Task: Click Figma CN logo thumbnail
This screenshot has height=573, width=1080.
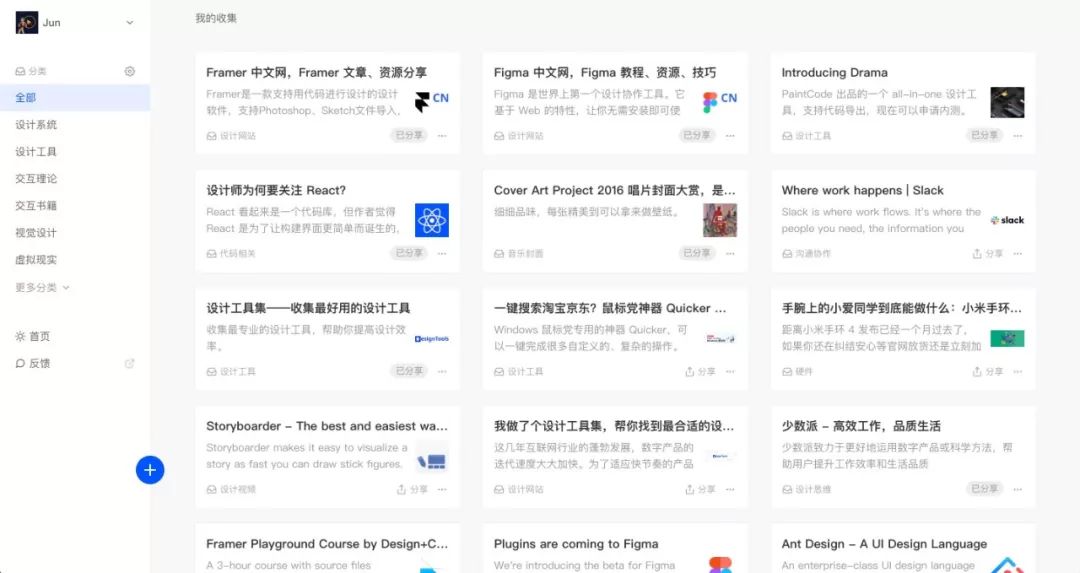Action: 720,102
